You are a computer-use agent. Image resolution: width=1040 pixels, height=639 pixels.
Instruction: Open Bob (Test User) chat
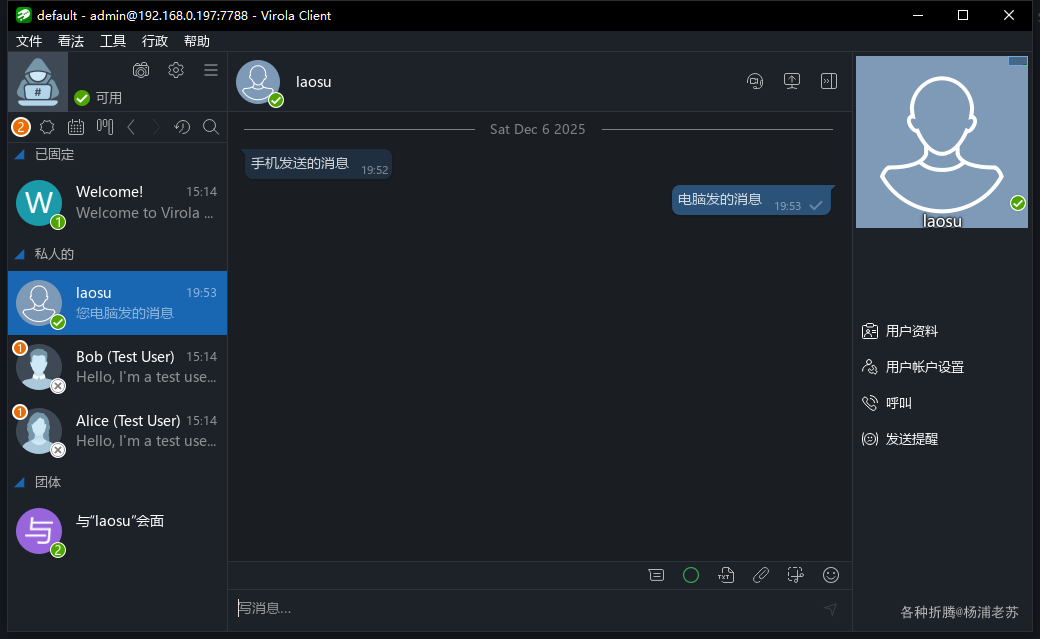coord(117,367)
